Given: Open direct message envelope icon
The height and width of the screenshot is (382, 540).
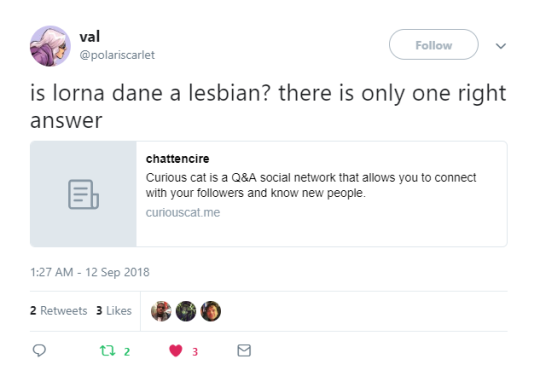Looking at the screenshot, I should 244,350.
